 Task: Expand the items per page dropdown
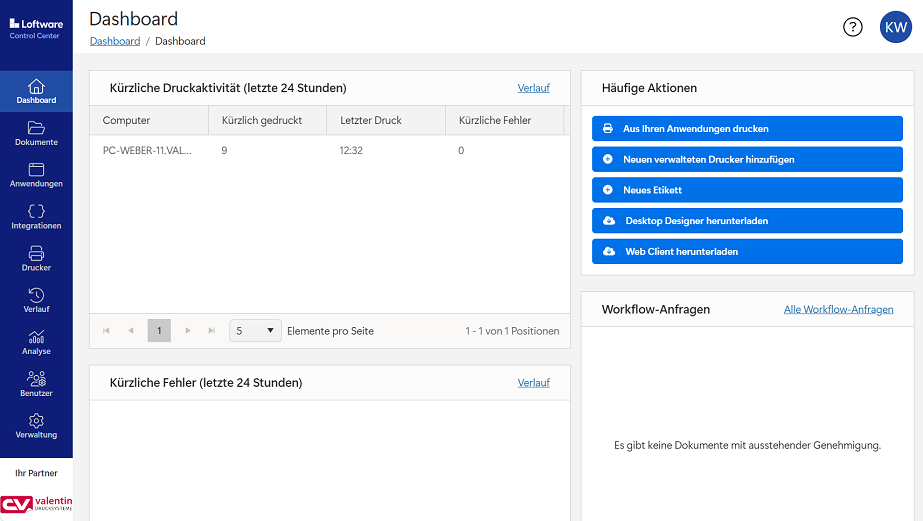[x=255, y=331]
